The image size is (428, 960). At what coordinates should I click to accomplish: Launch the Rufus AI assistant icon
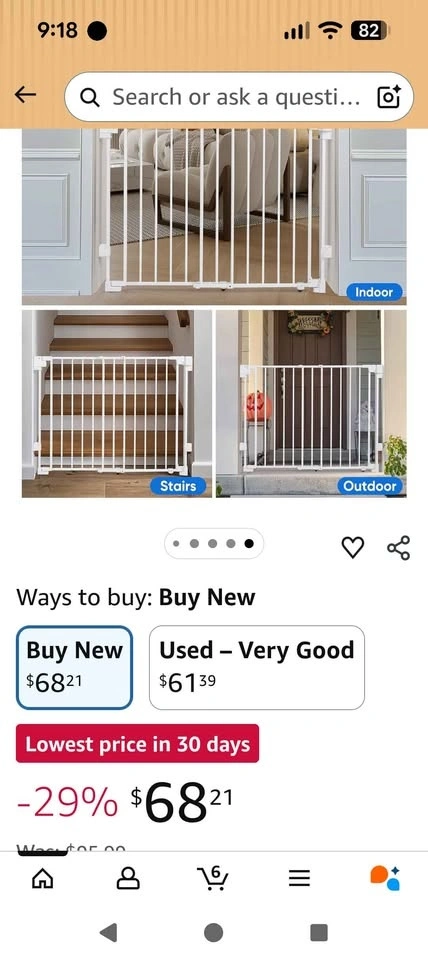tap(385, 878)
